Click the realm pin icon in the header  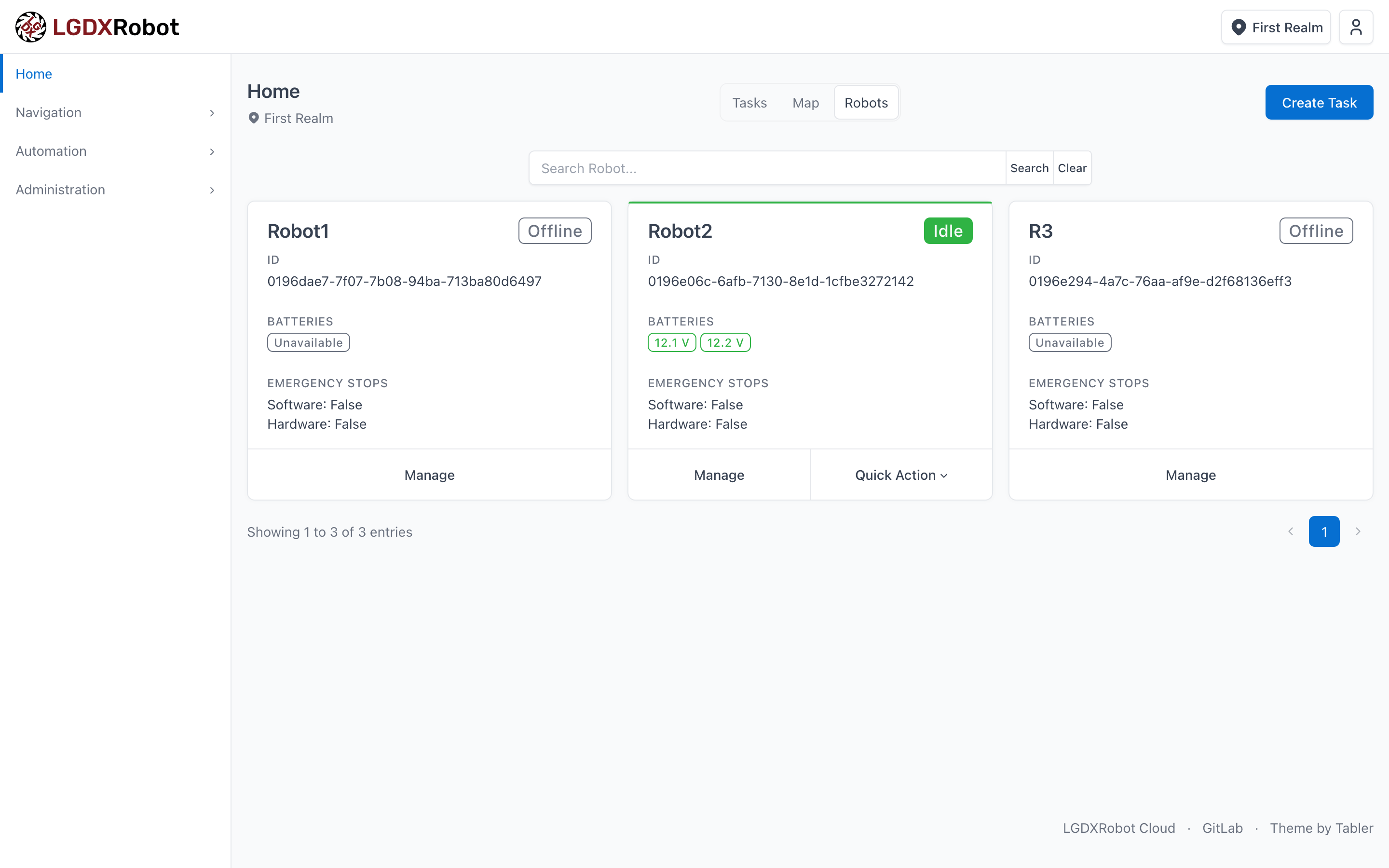(x=1239, y=27)
